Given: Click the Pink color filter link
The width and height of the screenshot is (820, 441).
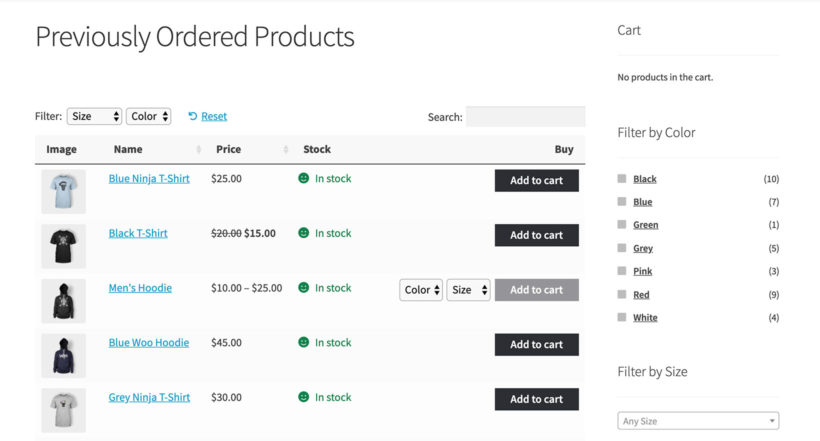Looking at the screenshot, I should coord(643,271).
